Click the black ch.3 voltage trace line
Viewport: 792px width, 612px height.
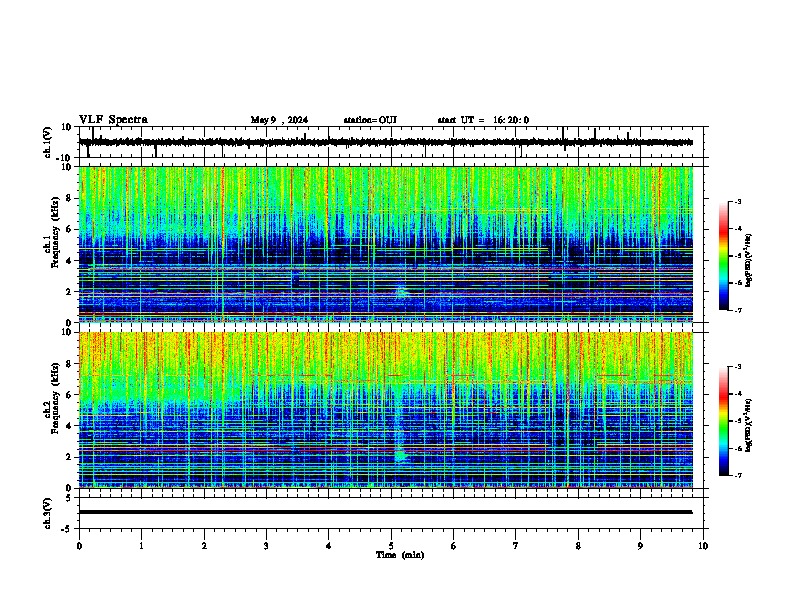pos(385,512)
